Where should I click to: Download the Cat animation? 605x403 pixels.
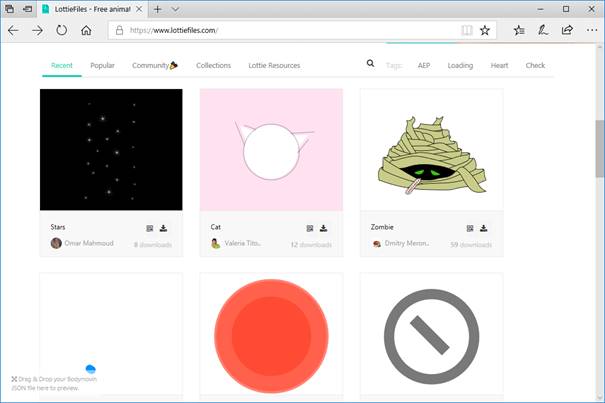(324, 228)
